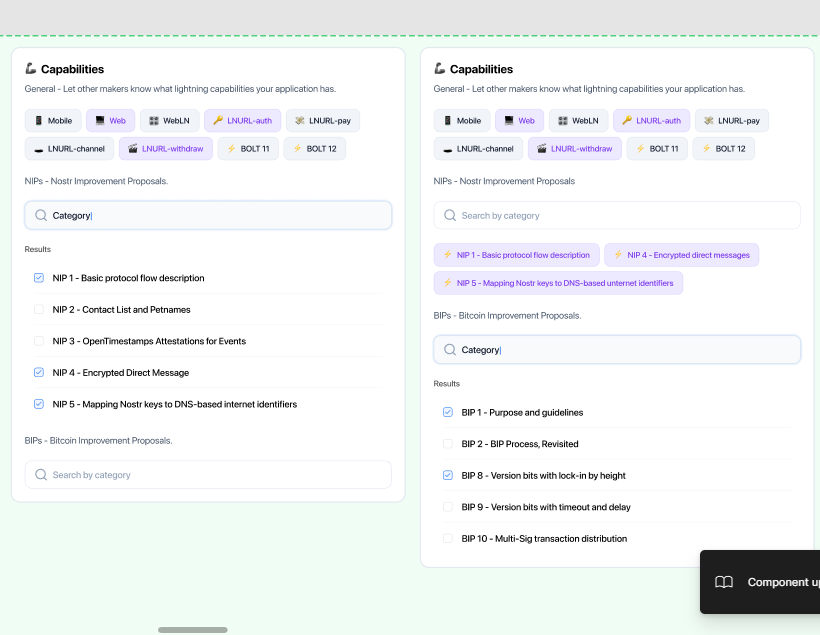Click magnifier icon in right BIPs Category field

pyautogui.click(x=450, y=350)
